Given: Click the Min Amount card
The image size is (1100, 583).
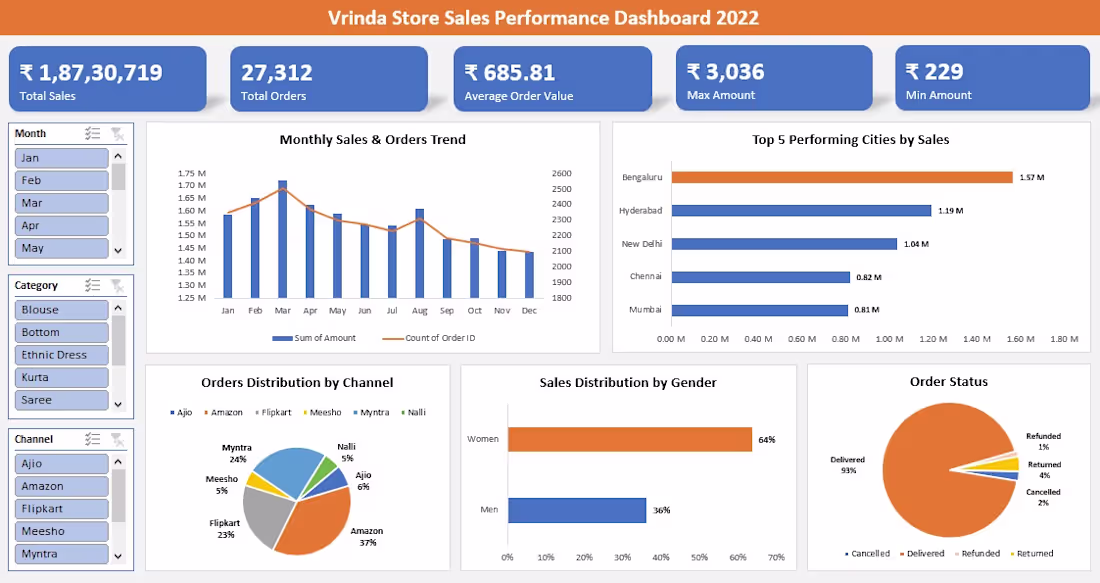Looking at the screenshot, I should (x=993, y=78).
